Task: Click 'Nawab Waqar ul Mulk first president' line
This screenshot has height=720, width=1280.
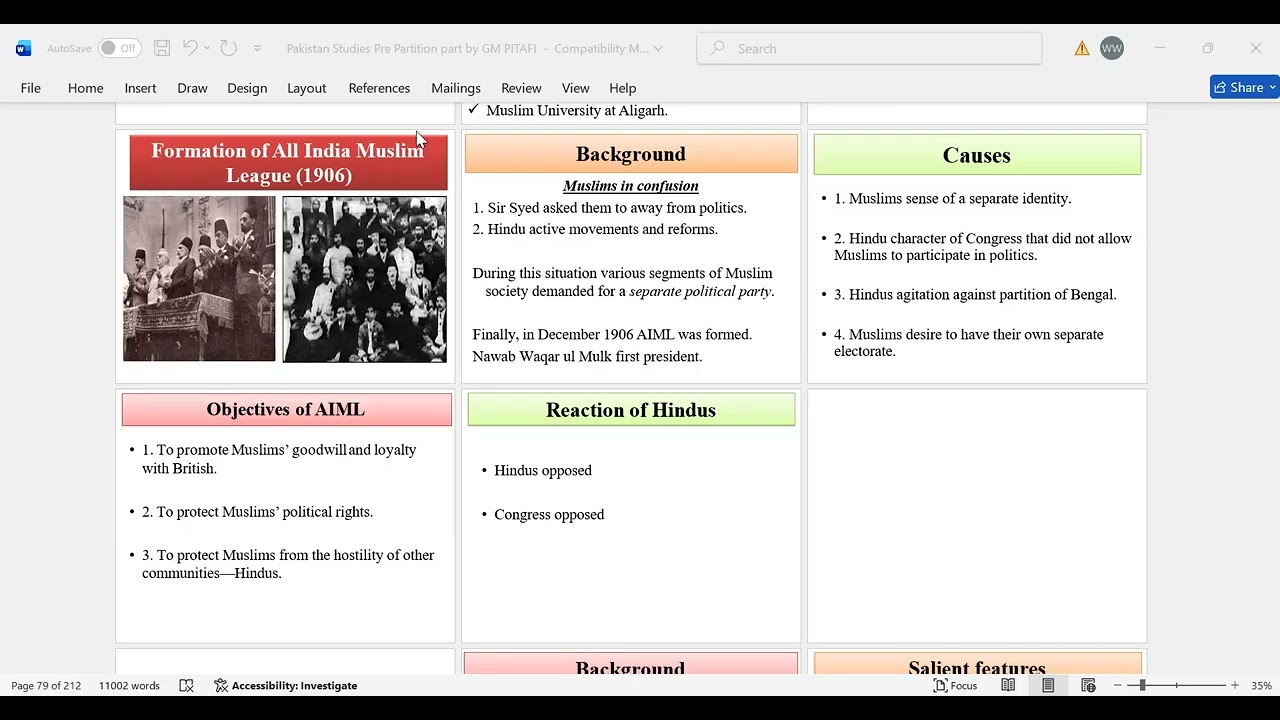Action: (x=587, y=356)
